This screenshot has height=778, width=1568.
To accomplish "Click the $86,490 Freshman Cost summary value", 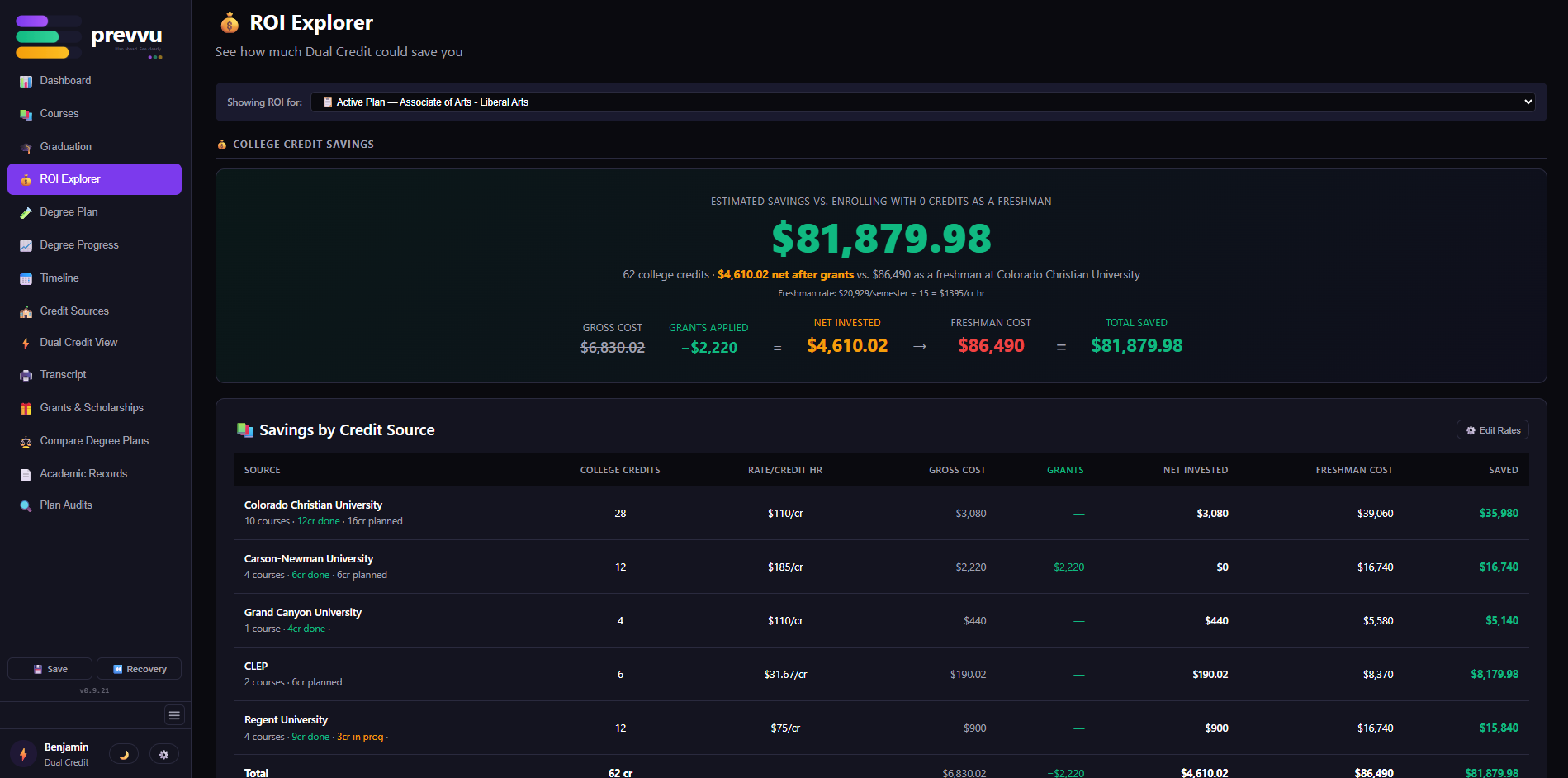I will [x=991, y=346].
